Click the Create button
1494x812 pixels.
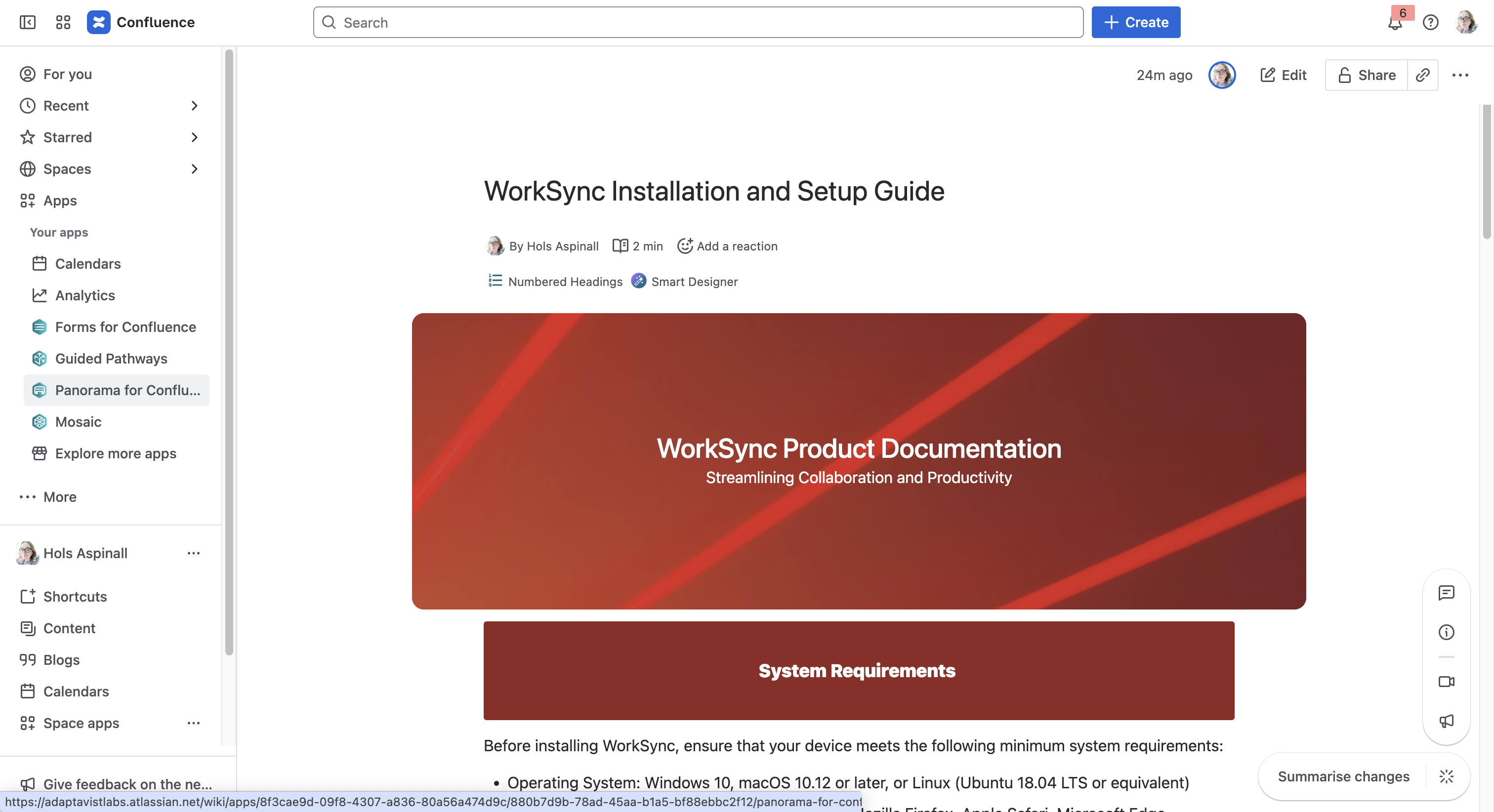click(x=1136, y=22)
